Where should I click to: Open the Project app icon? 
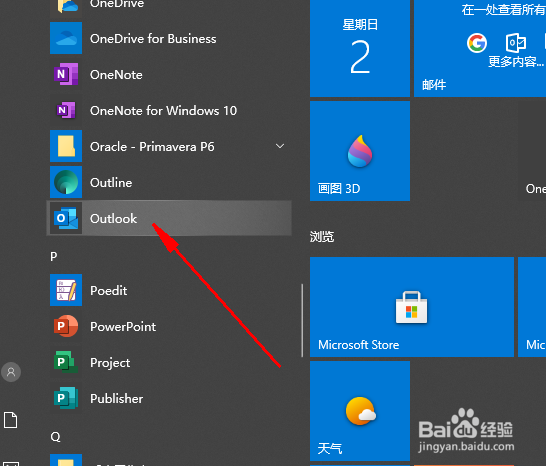click(66, 362)
